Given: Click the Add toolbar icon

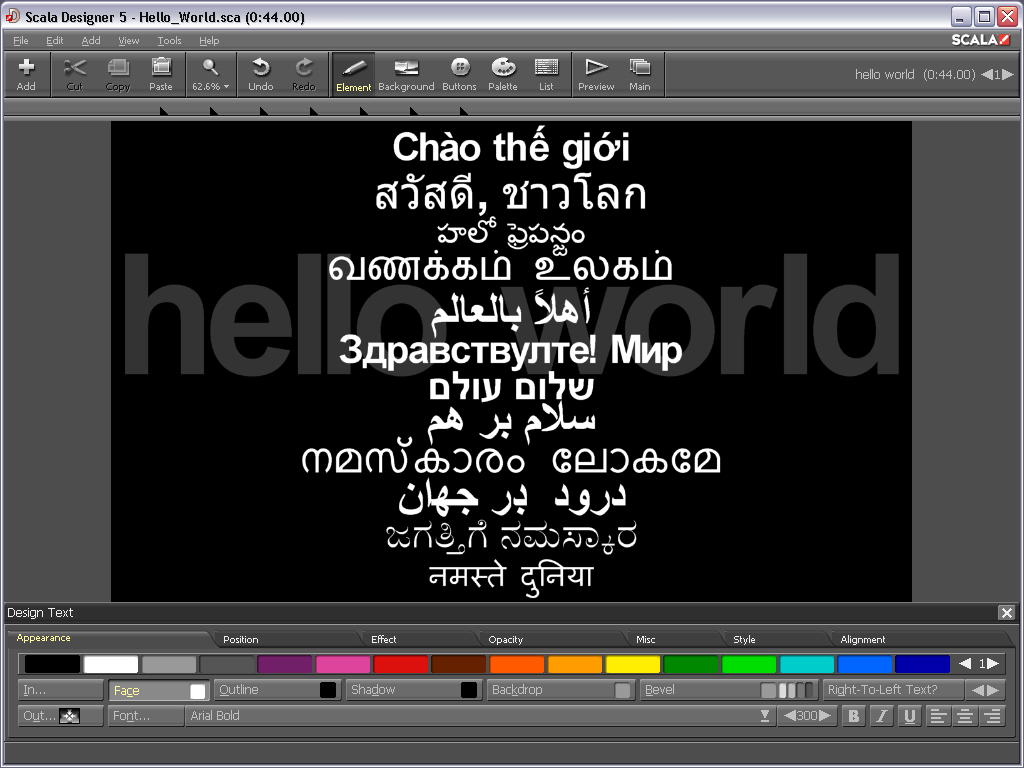Looking at the screenshot, I should click(26, 74).
